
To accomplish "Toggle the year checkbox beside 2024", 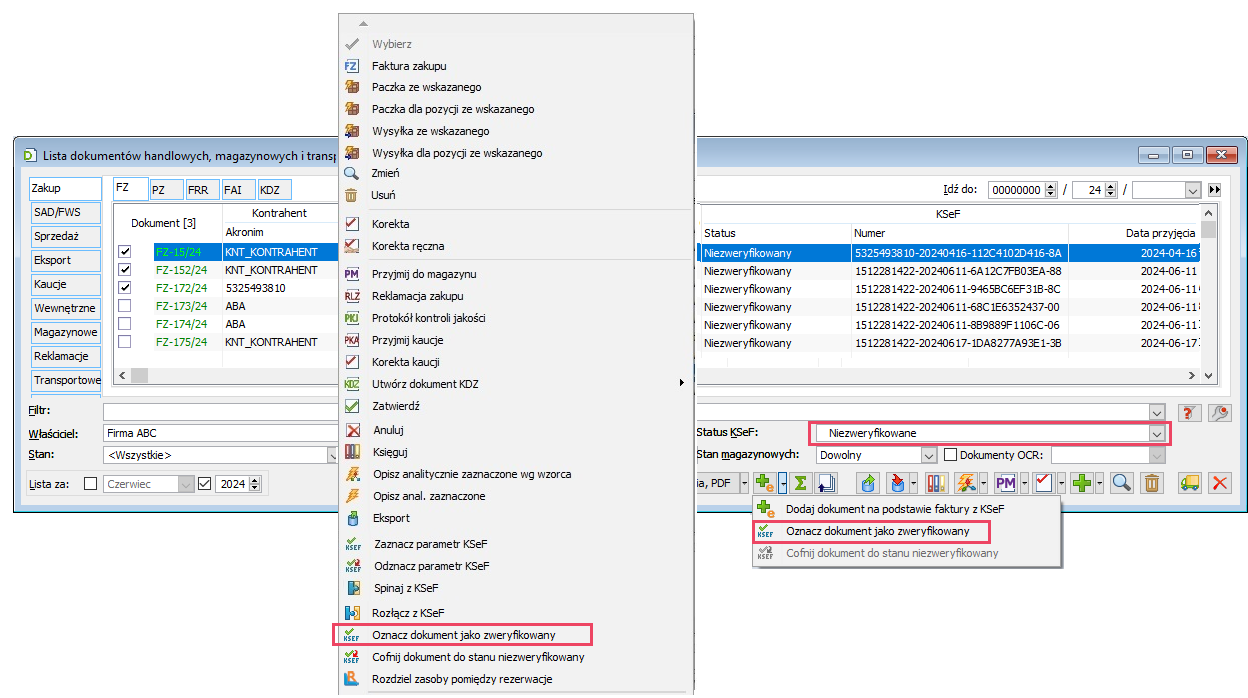I will (205, 484).
